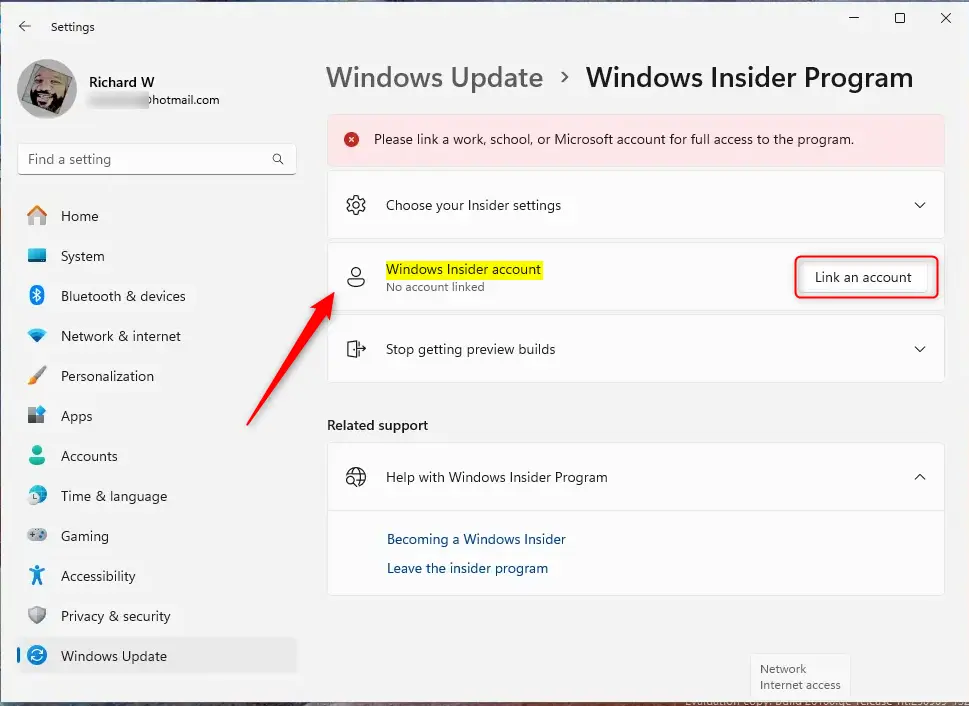This screenshot has width=969, height=706.
Task: Click the Help globe icon
Action: coord(356,477)
